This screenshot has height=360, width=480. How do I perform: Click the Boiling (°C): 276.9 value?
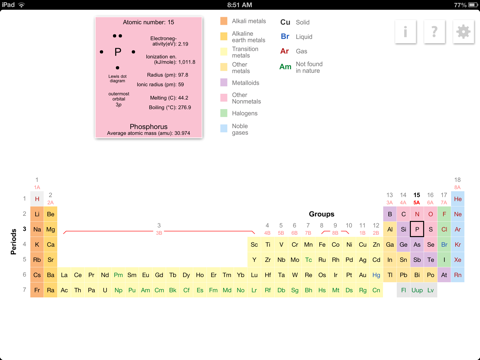point(170,107)
